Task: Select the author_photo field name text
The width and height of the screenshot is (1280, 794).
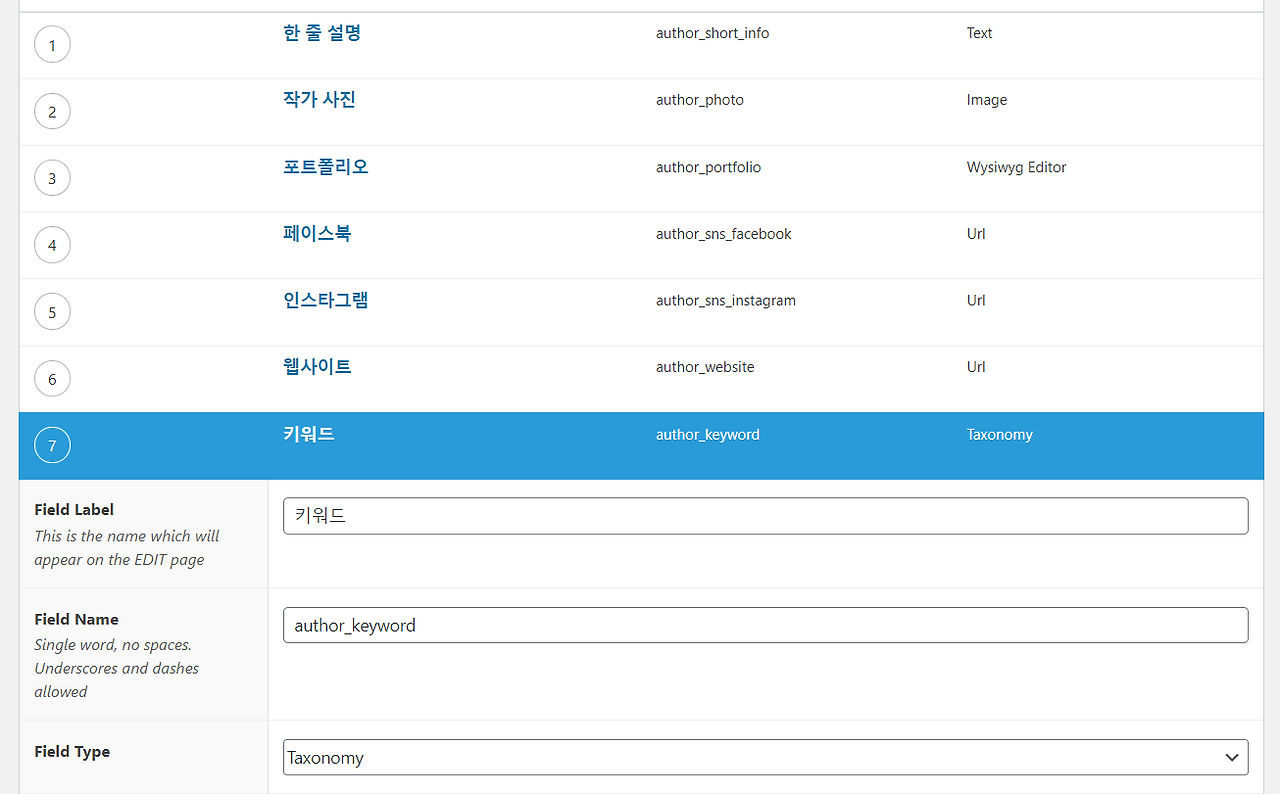Action: click(700, 100)
